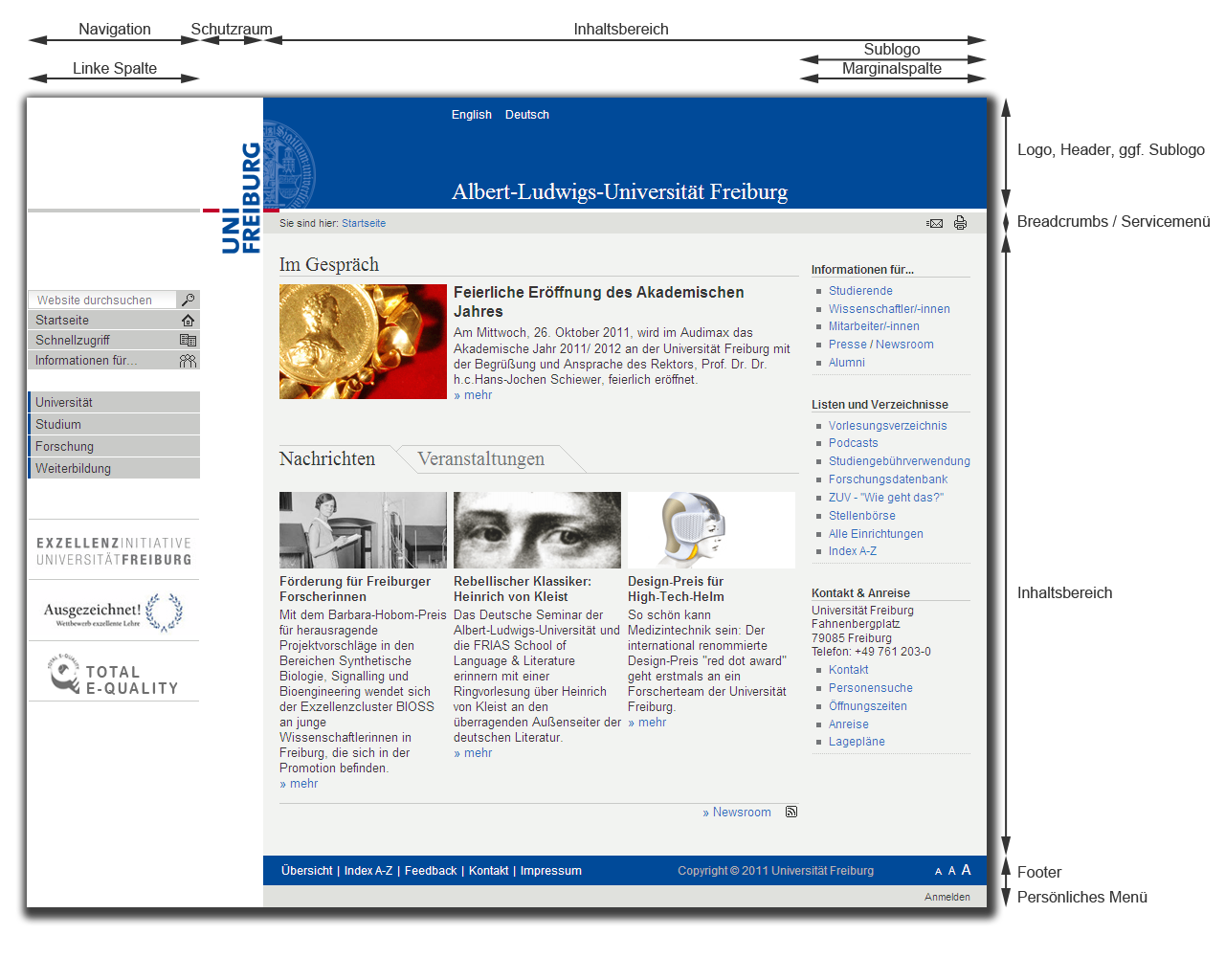Open the Alumni link
This screenshot has height=980, width=1225.
pyautogui.click(x=847, y=363)
